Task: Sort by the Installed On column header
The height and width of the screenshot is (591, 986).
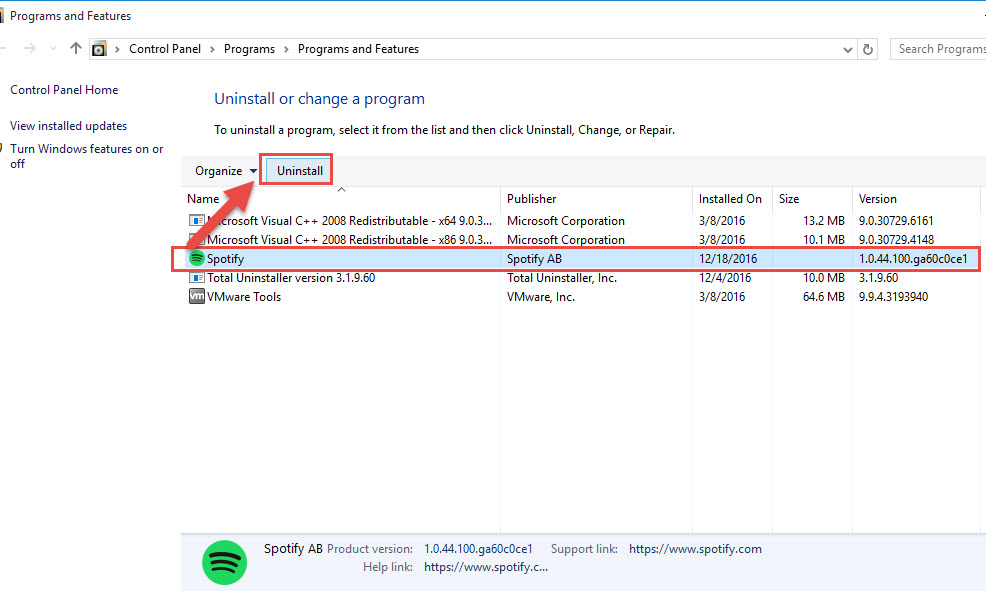Action: click(x=732, y=199)
